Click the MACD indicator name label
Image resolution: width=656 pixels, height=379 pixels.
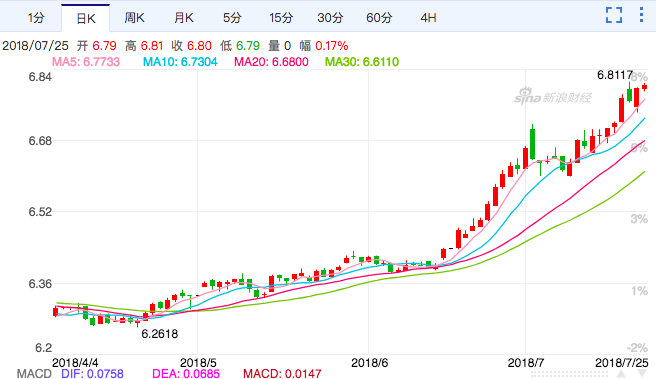click(x=34, y=373)
